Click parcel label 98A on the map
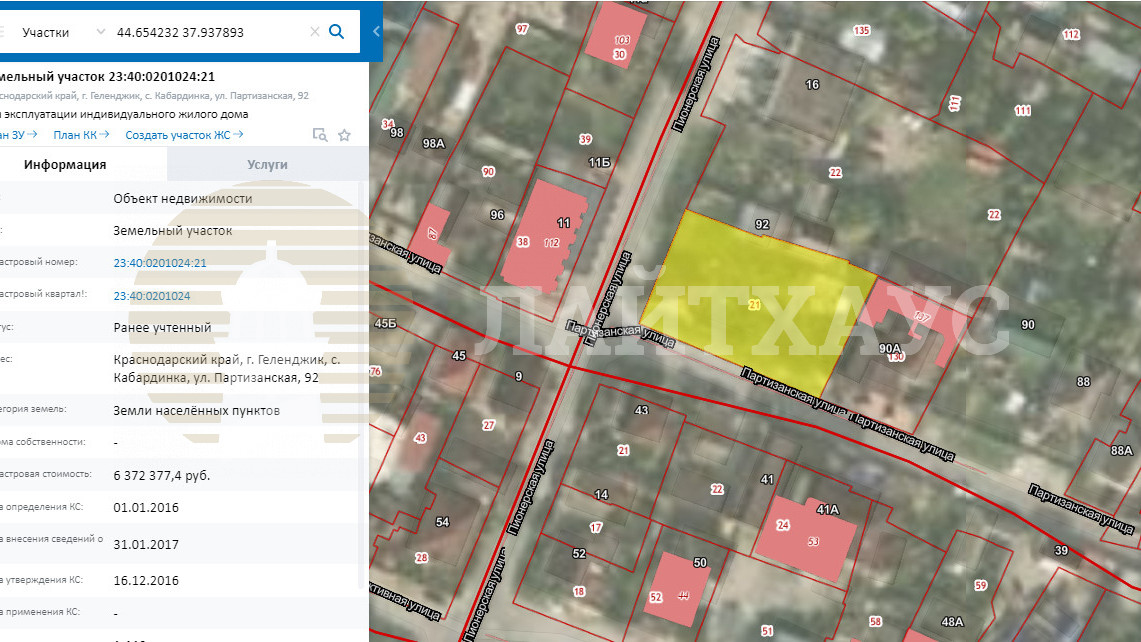The image size is (1141, 642). (x=434, y=143)
